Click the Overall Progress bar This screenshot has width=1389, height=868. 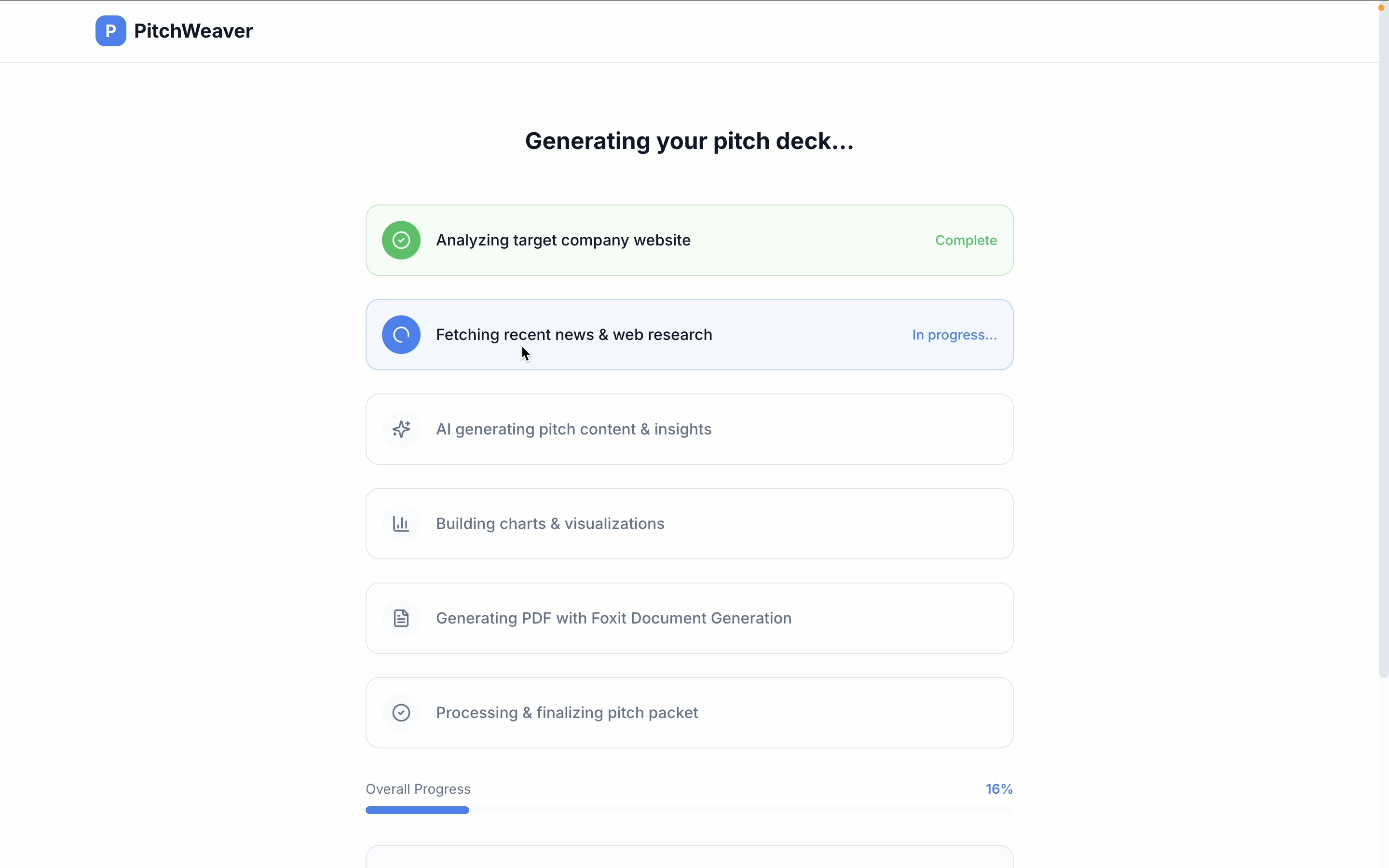coord(689,810)
